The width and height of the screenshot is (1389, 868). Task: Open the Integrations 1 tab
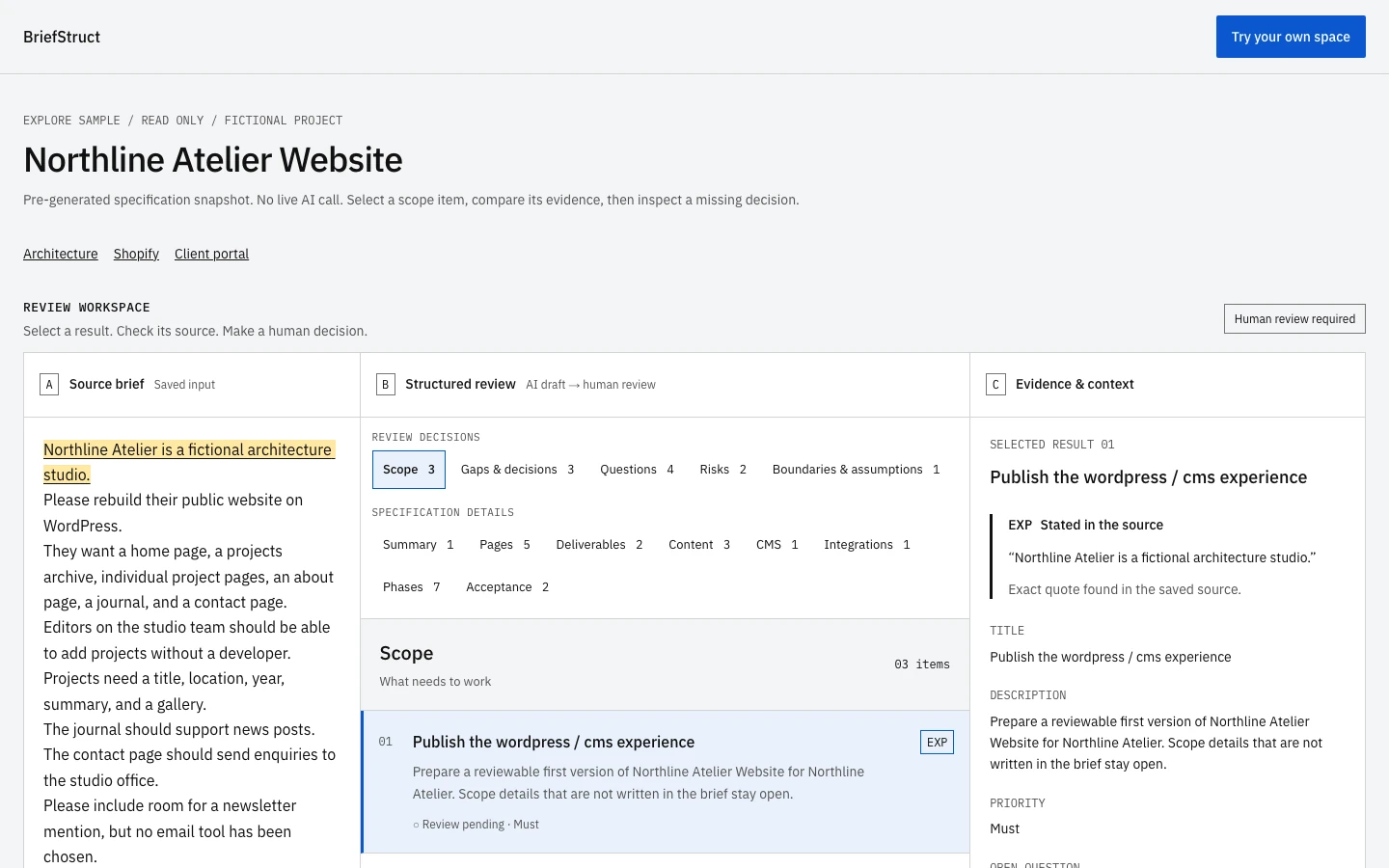point(866,545)
